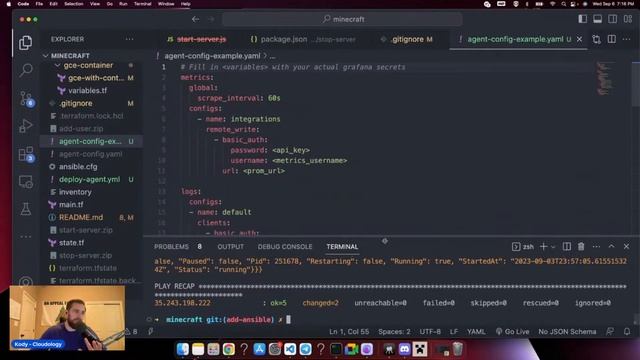Open terminal panel more actions
640x360 pixels.
(596, 247)
